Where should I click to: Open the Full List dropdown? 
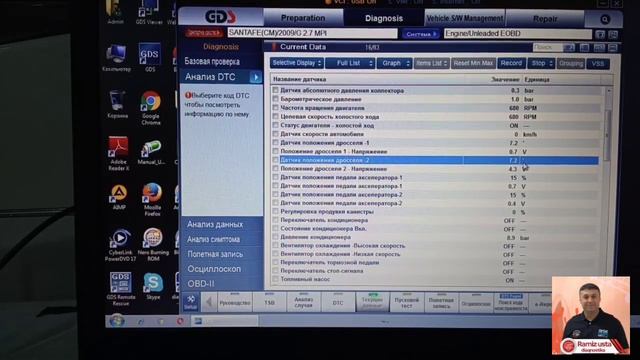pyautogui.click(x=350, y=63)
